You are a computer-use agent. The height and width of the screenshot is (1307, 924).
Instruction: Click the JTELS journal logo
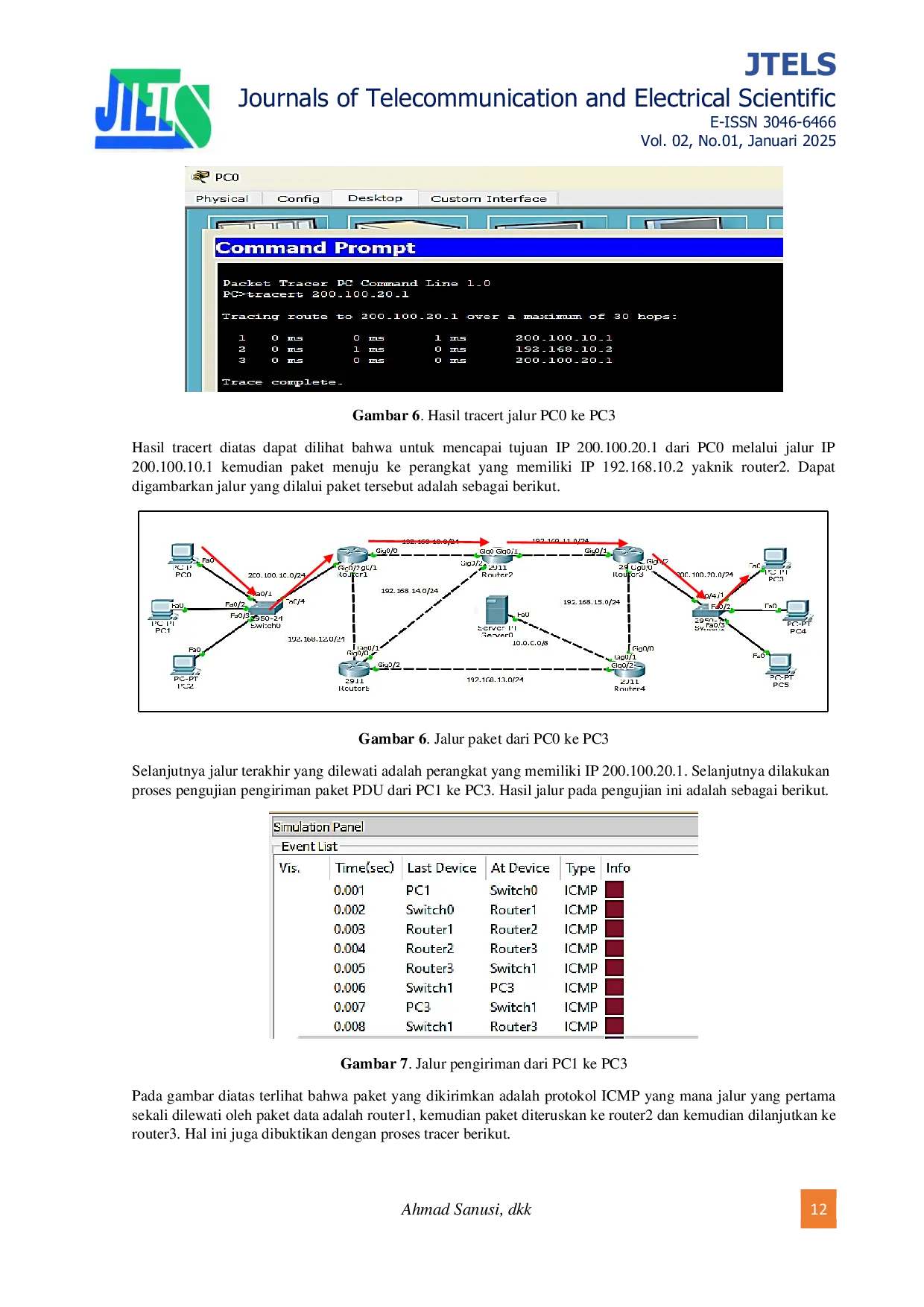pos(153,110)
